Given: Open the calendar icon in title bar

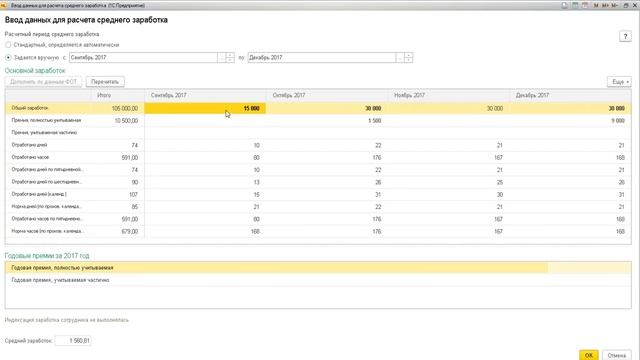Looking at the screenshot, I should click(x=585, y=5).
